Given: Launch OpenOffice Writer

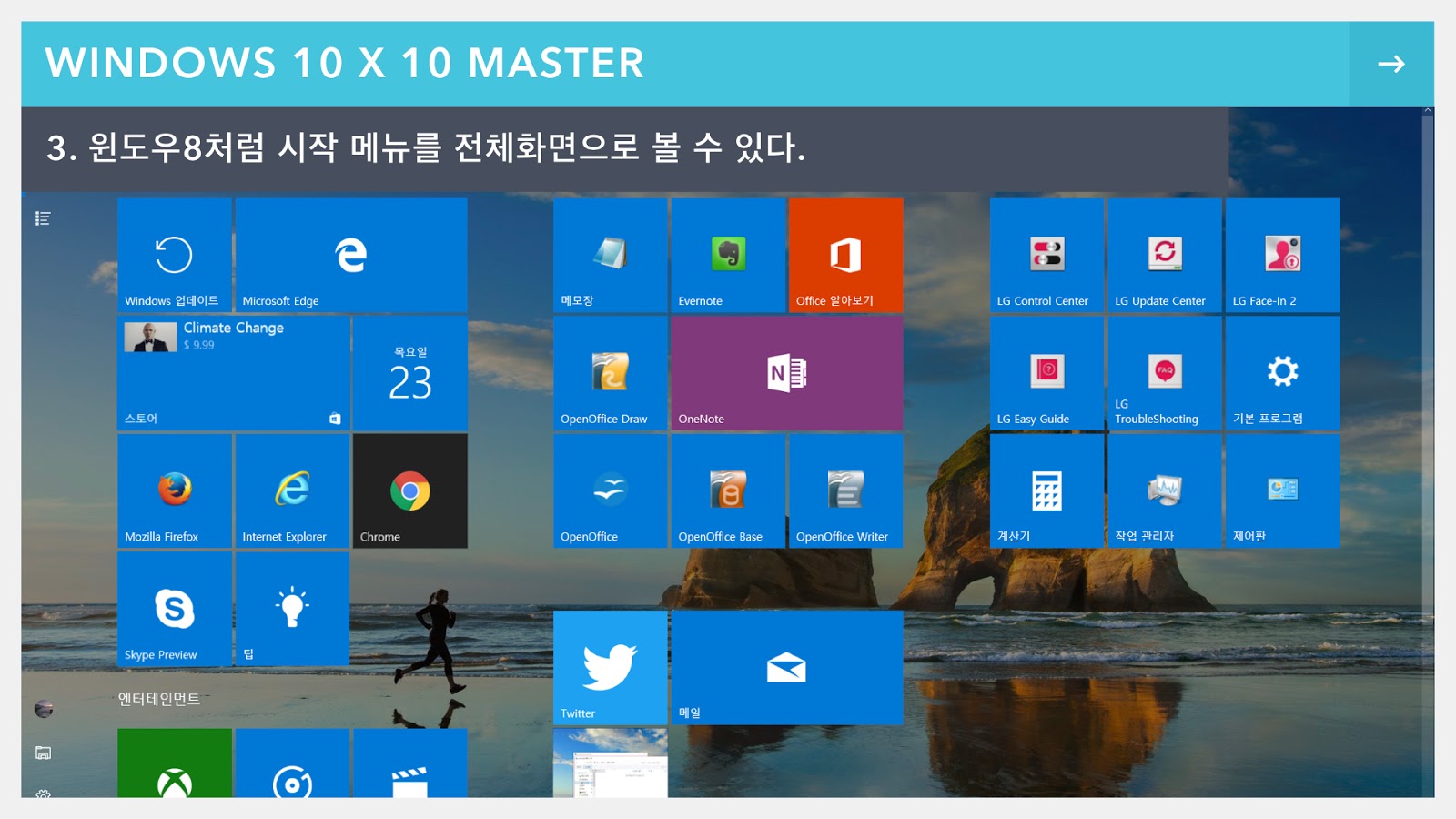Looking at the screenshot, I should click(846, 491).
